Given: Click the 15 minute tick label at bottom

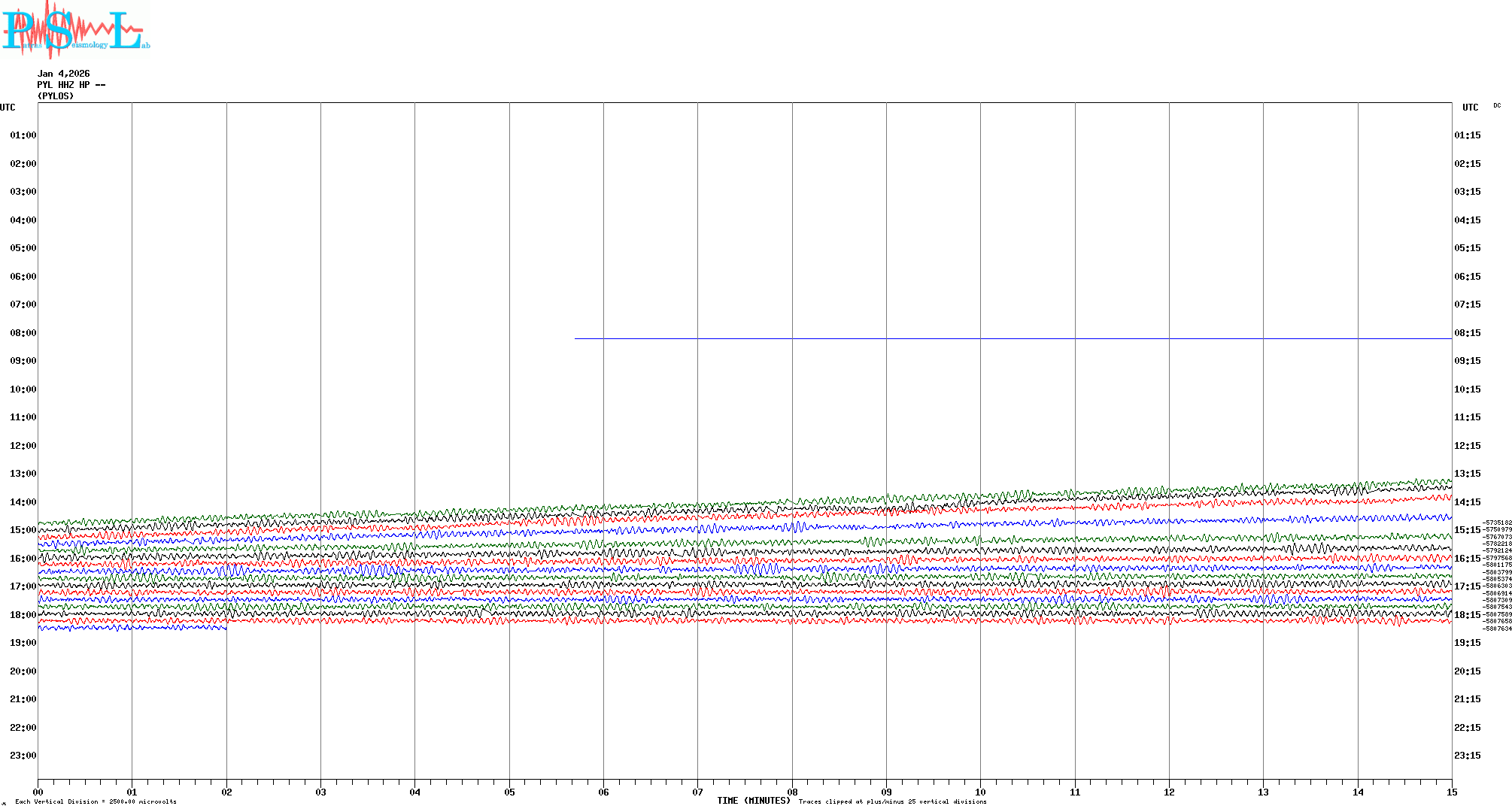Looking at the screenshot, I should point(1452,792).
